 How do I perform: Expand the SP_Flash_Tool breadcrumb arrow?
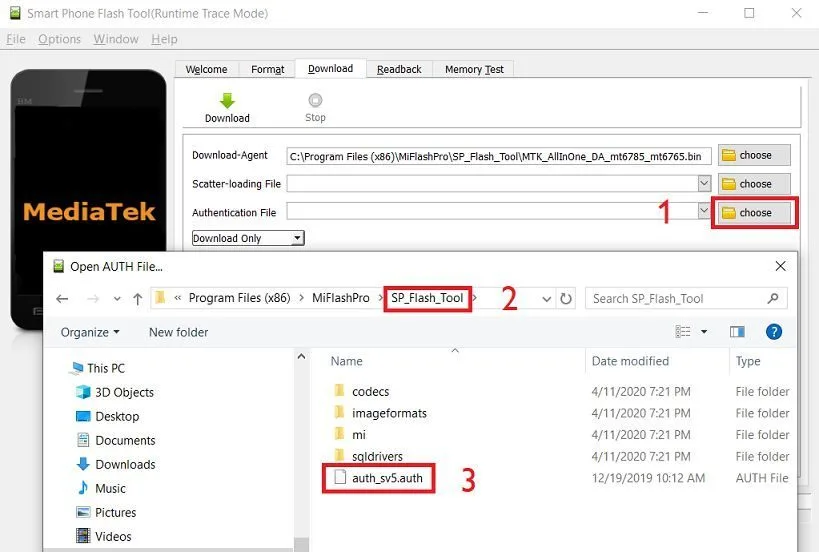(x=475, y=298)
